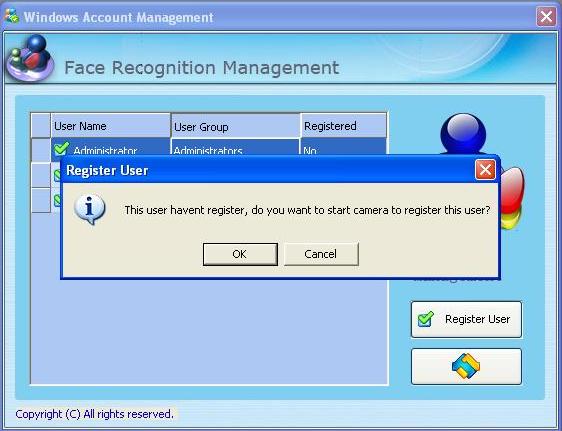Select the Administrators user group cell

click(x=235, y=147)
